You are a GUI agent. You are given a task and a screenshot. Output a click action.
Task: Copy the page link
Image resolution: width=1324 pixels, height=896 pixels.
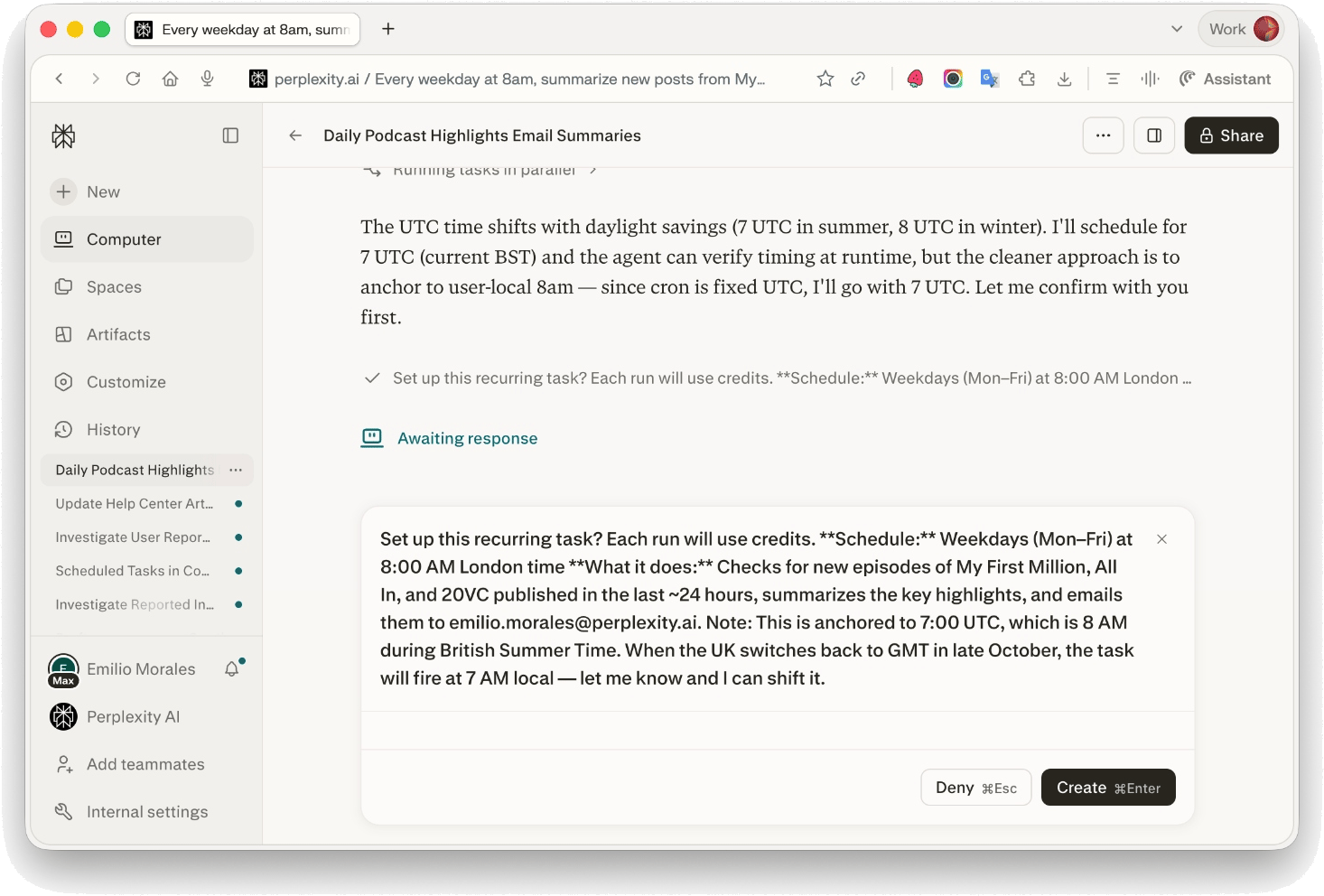click(858, 79)
